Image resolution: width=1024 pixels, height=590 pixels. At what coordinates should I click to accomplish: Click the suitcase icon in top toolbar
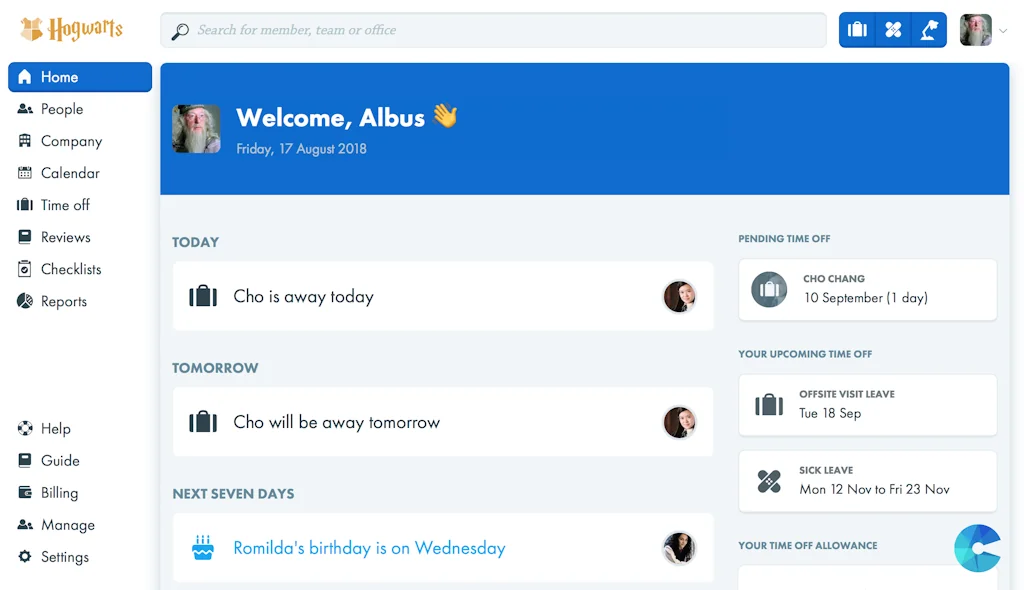point(857,30)
